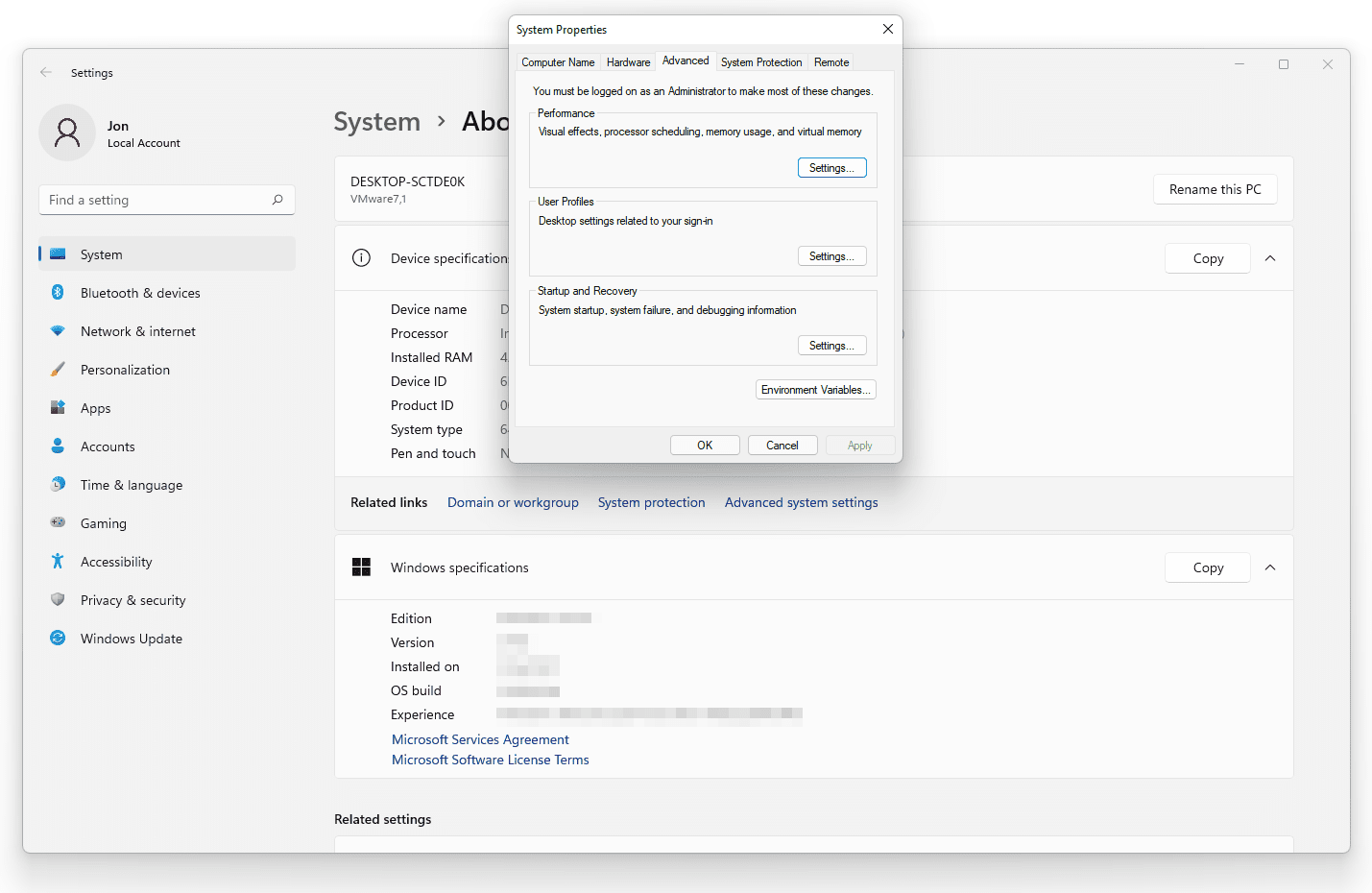1372x893 pixels.
Task: Open Startup and Recovery Settings button
Action: (832, 346)
